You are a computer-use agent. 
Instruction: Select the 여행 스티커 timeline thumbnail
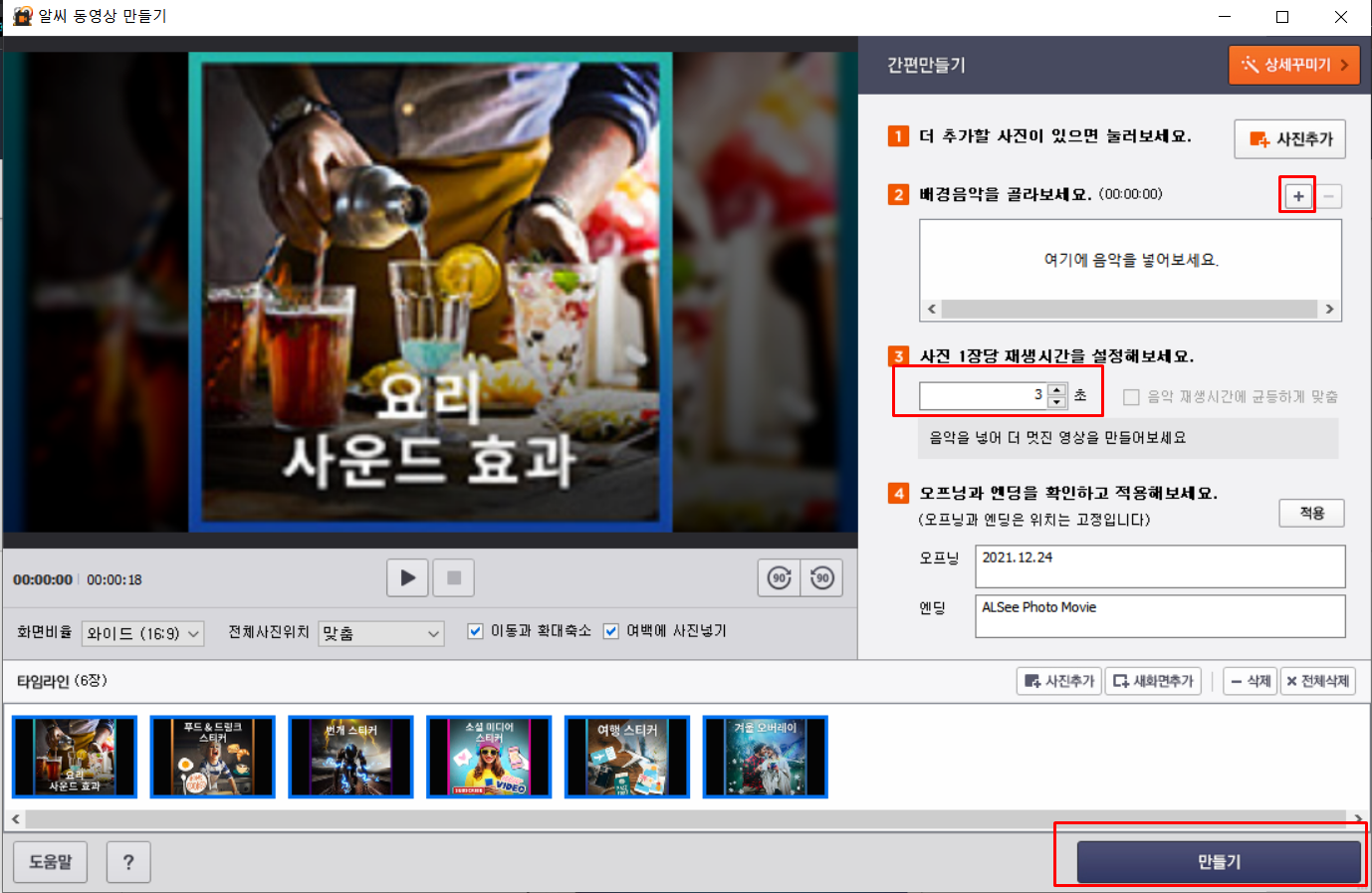click(627, 757)
